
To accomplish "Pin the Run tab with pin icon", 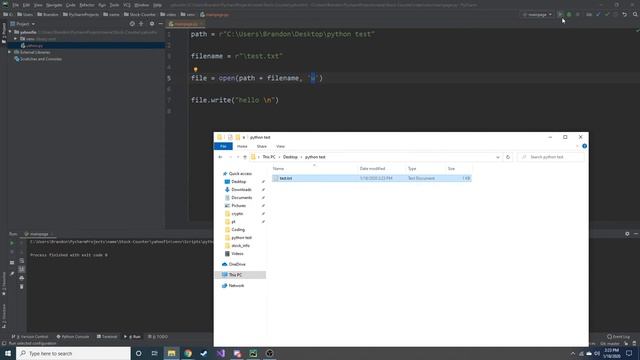I will click(12, 273).
